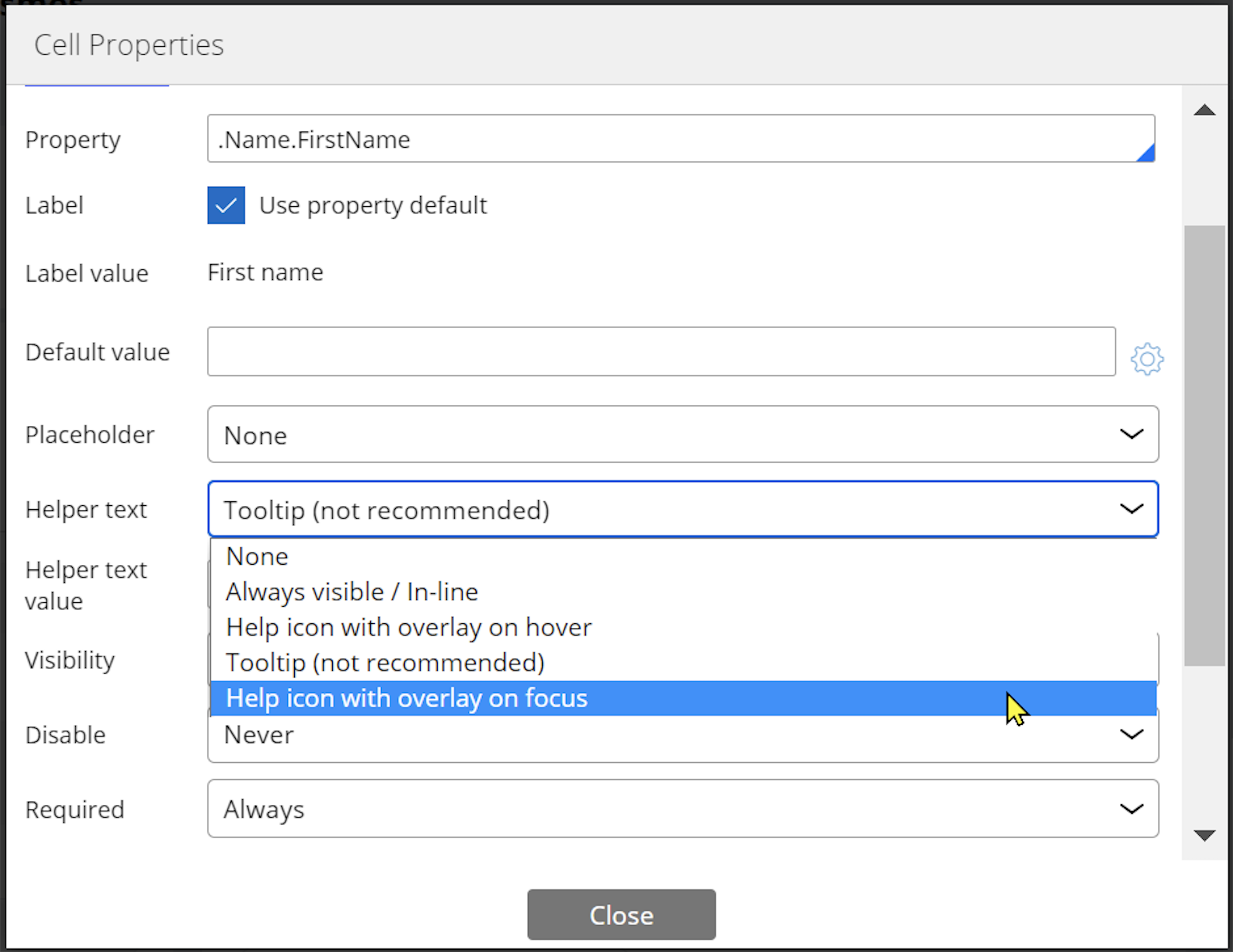
Task: Click the Visibility field label
Action: [70, 660]
